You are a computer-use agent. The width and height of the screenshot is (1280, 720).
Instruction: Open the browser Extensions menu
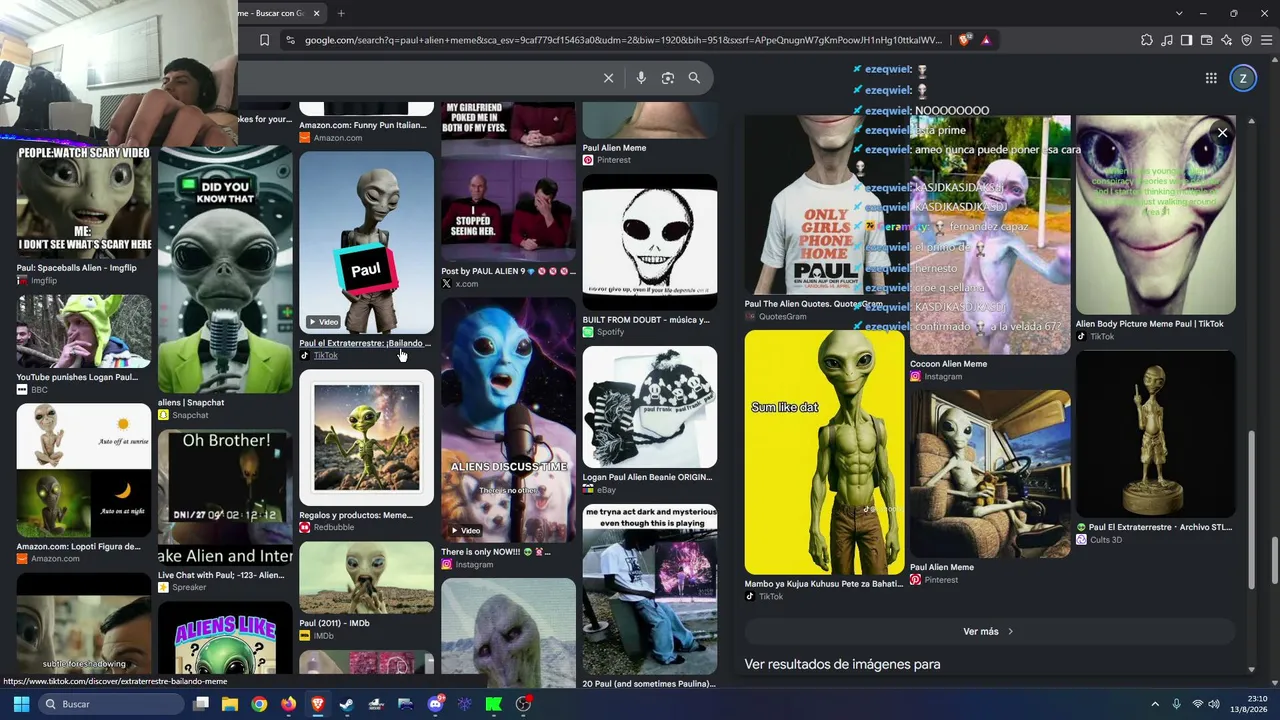point(1146,40)
